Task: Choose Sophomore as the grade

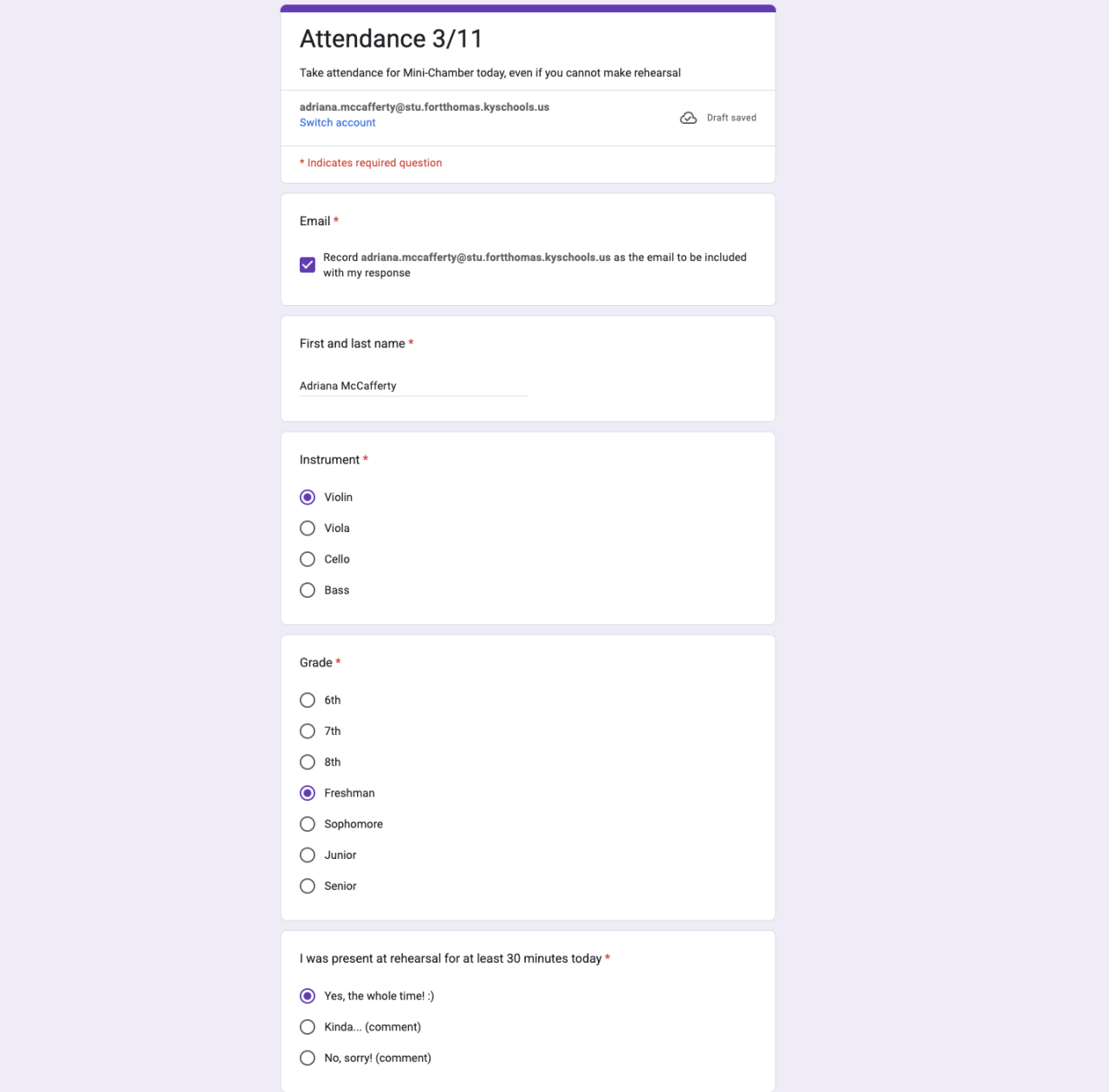Action: [x=308, y=824]
